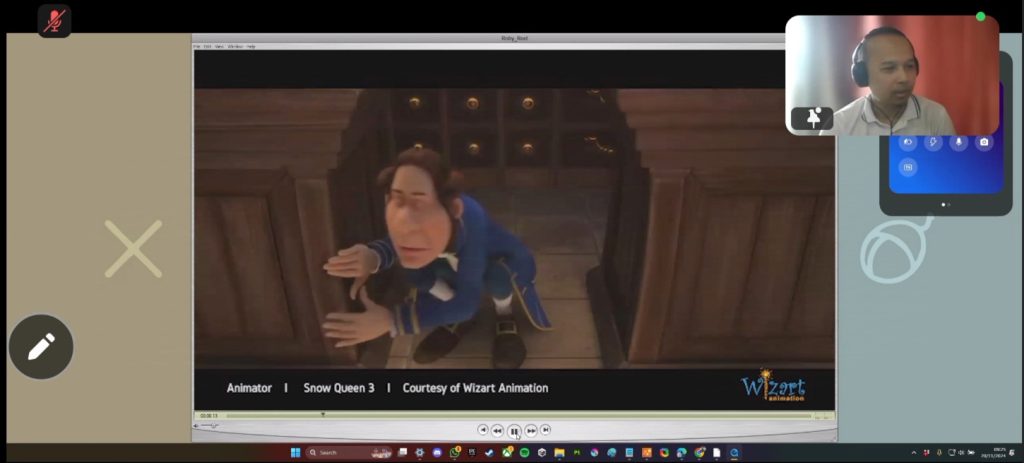
Task: Click the video timeline scrub bar
Action: pyautogui.click(x=519, y=416)
